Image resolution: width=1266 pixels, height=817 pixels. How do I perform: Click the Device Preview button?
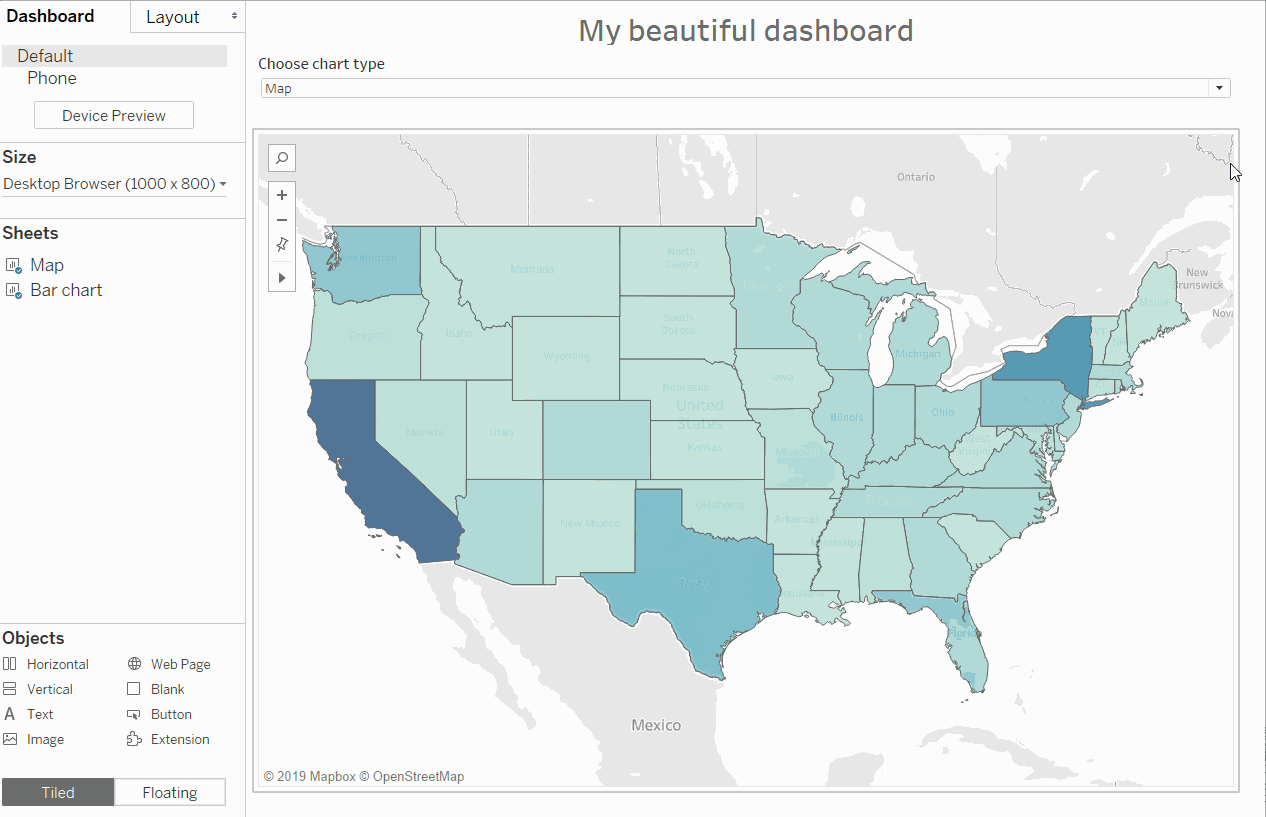(114, 116)
